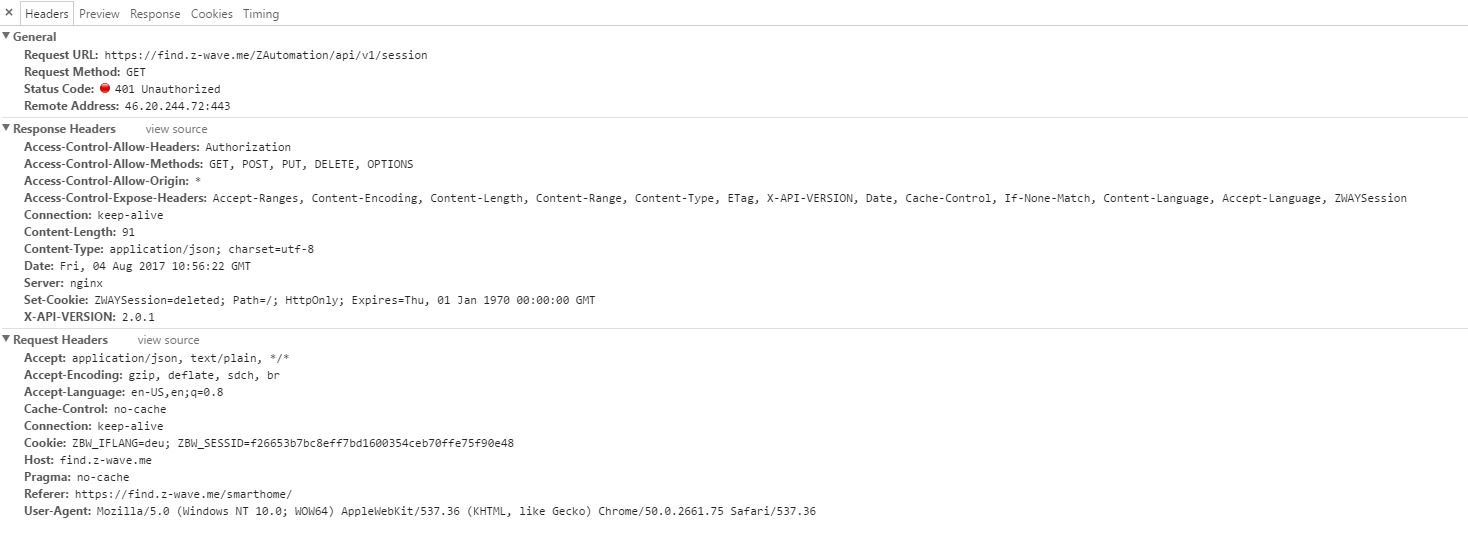Click the 401 Unauthorized status text
This screenshot has height=535, width=1468.
point(167,89)
